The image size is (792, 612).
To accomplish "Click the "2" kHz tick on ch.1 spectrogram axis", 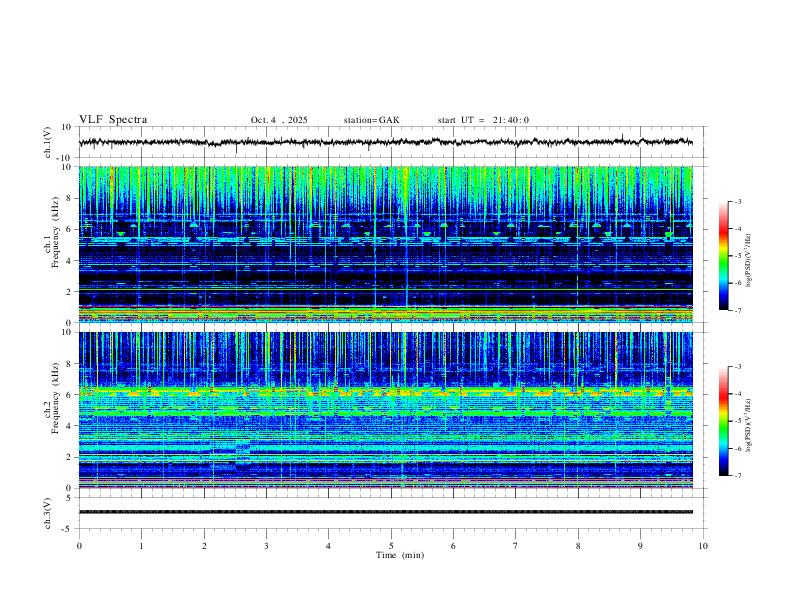I will coord(70,291).
